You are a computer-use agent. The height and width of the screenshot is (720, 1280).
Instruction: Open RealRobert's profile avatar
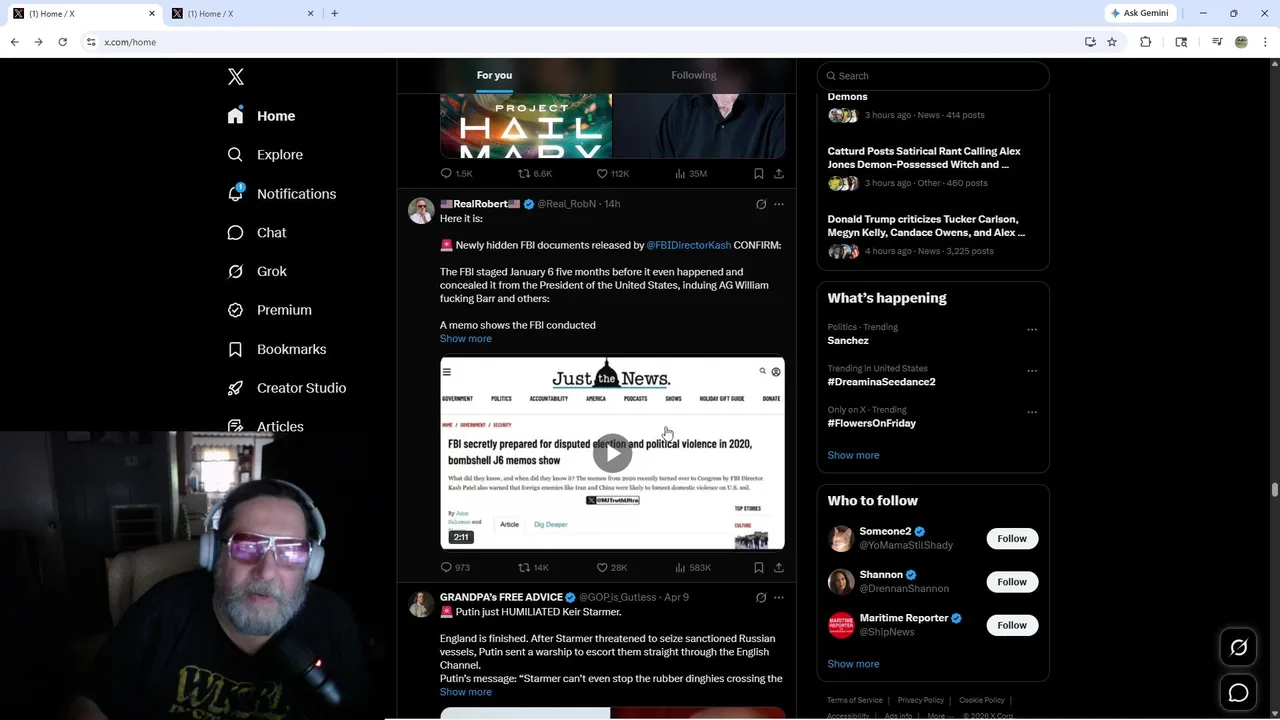click(421, 210)
